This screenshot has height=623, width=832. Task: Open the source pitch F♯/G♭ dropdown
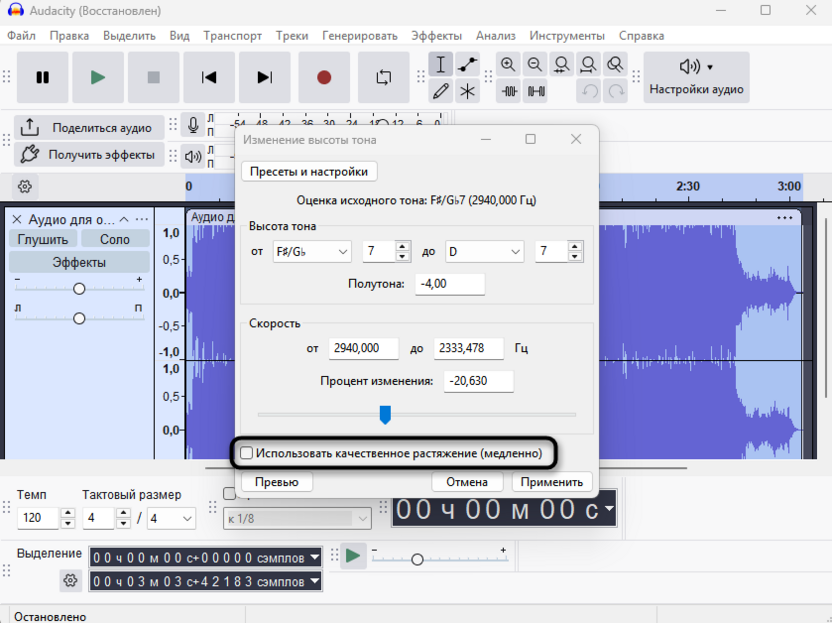pyautogui.click(x=312, y=252)
